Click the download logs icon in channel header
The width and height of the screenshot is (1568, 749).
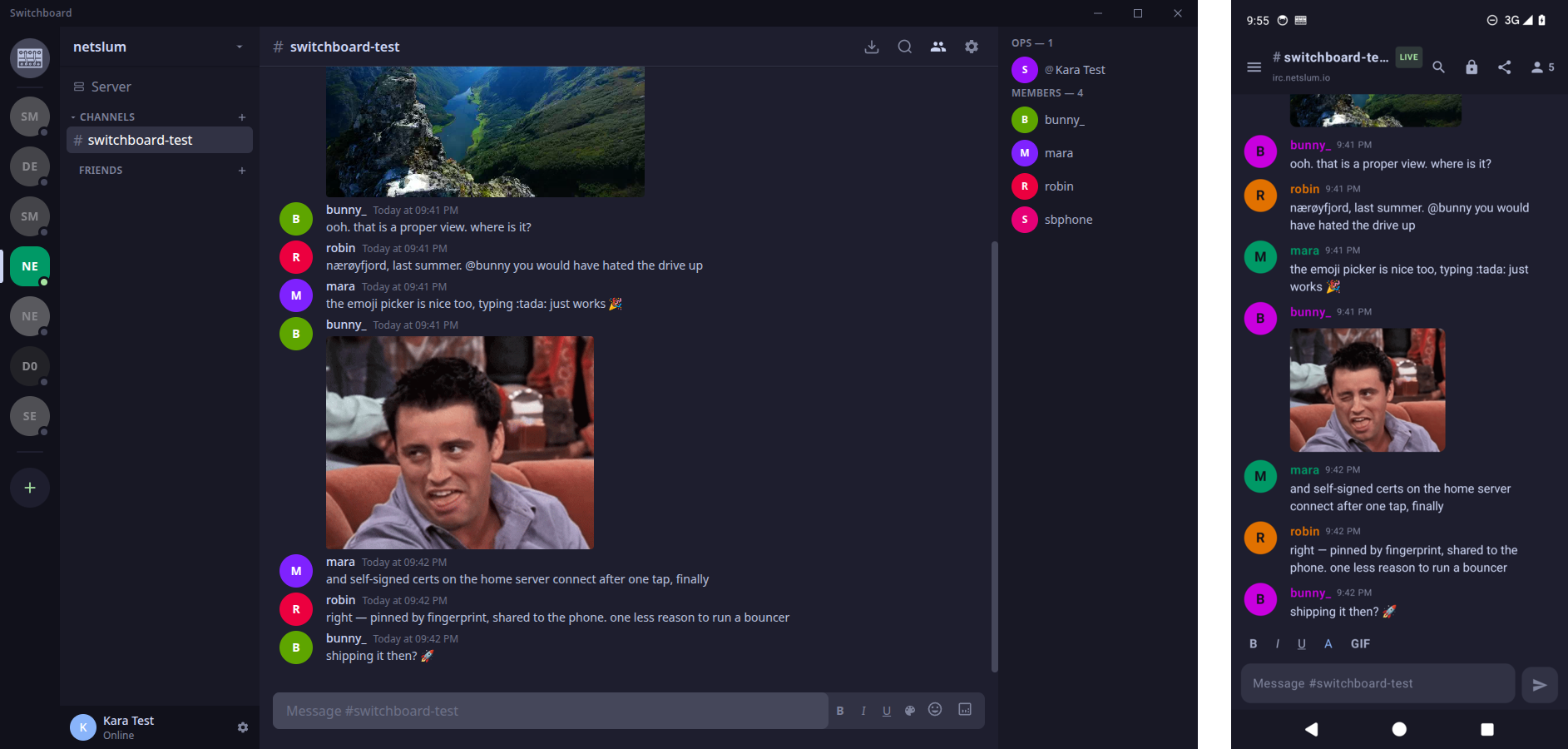click(x=871, y=47)
